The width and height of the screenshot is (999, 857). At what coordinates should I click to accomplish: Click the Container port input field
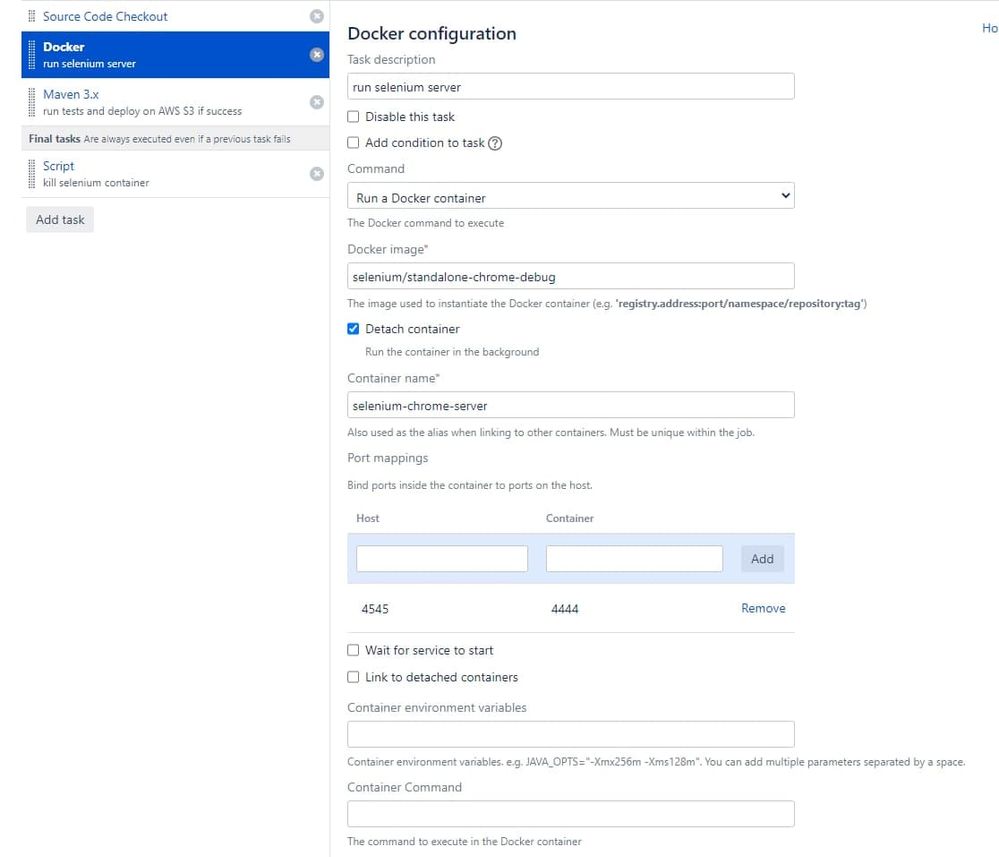(634, 559)
